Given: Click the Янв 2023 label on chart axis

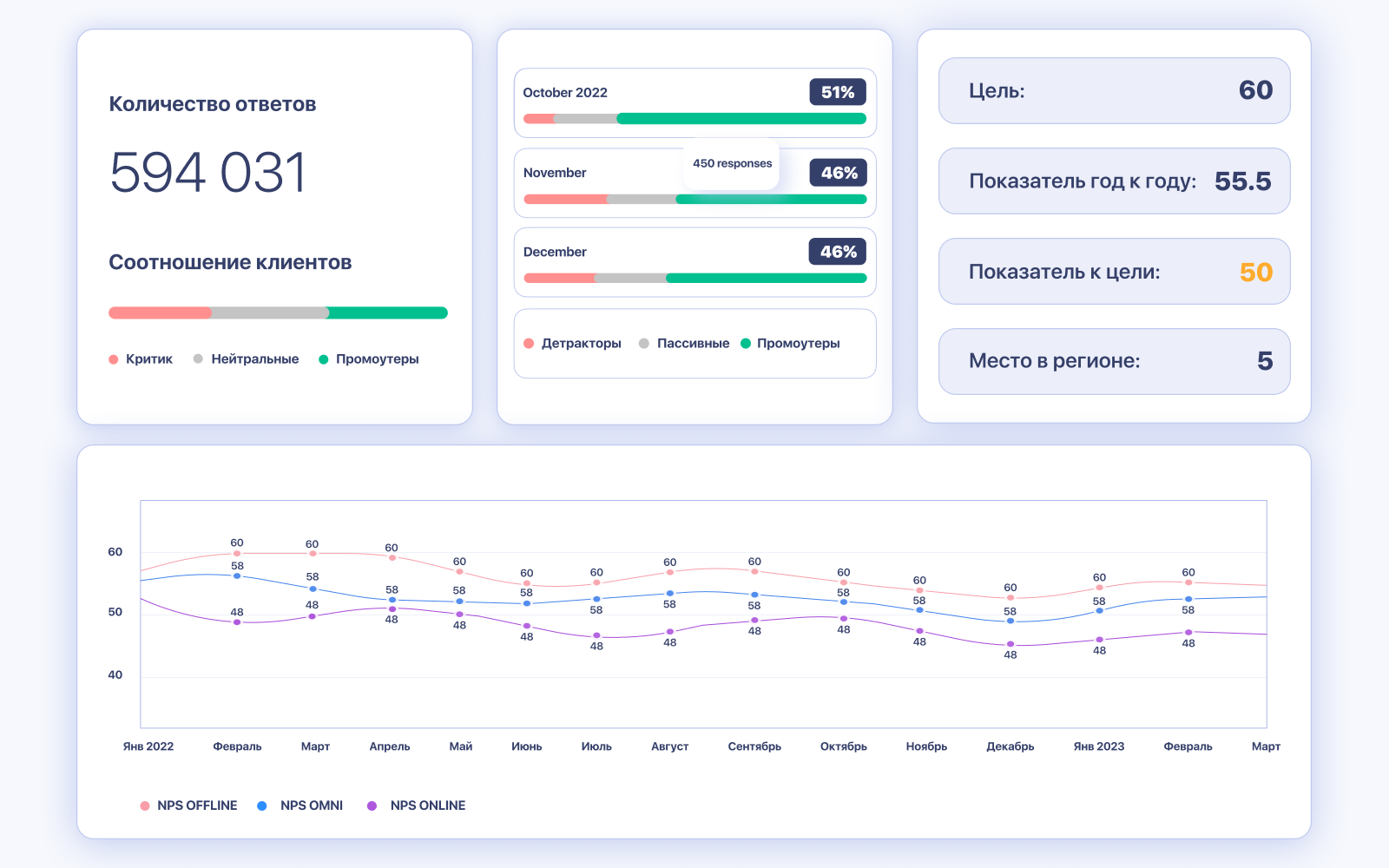Looking at the screenshot, I should (1098, 746).
